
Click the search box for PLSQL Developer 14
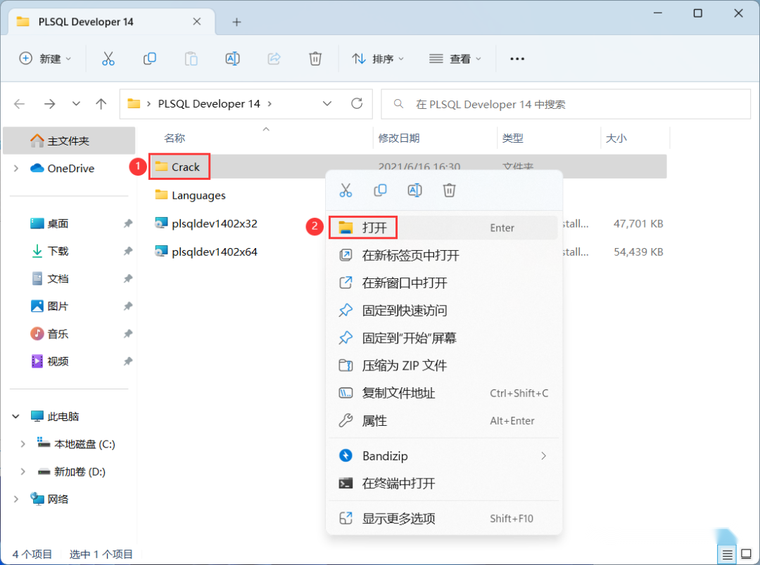[566, 104]
